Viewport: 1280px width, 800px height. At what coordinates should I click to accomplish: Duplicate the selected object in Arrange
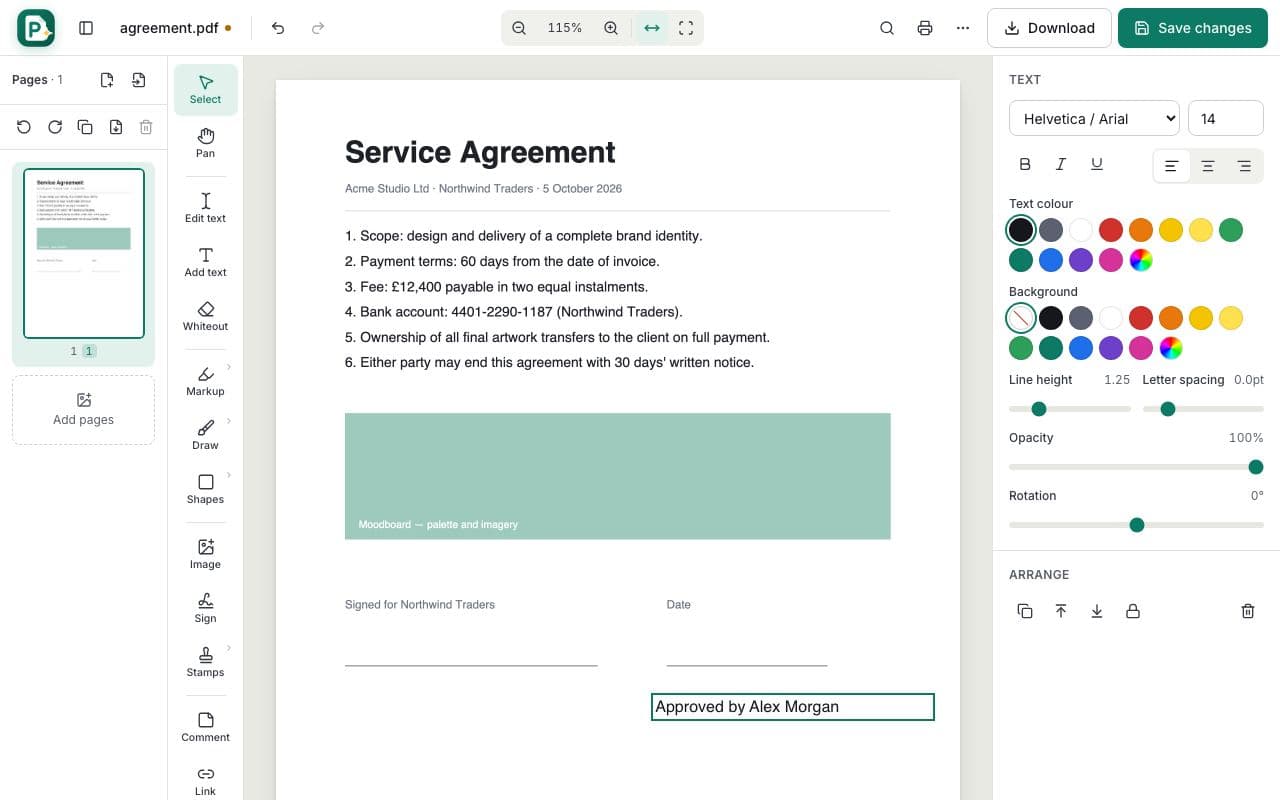(x=1025, y=611)
